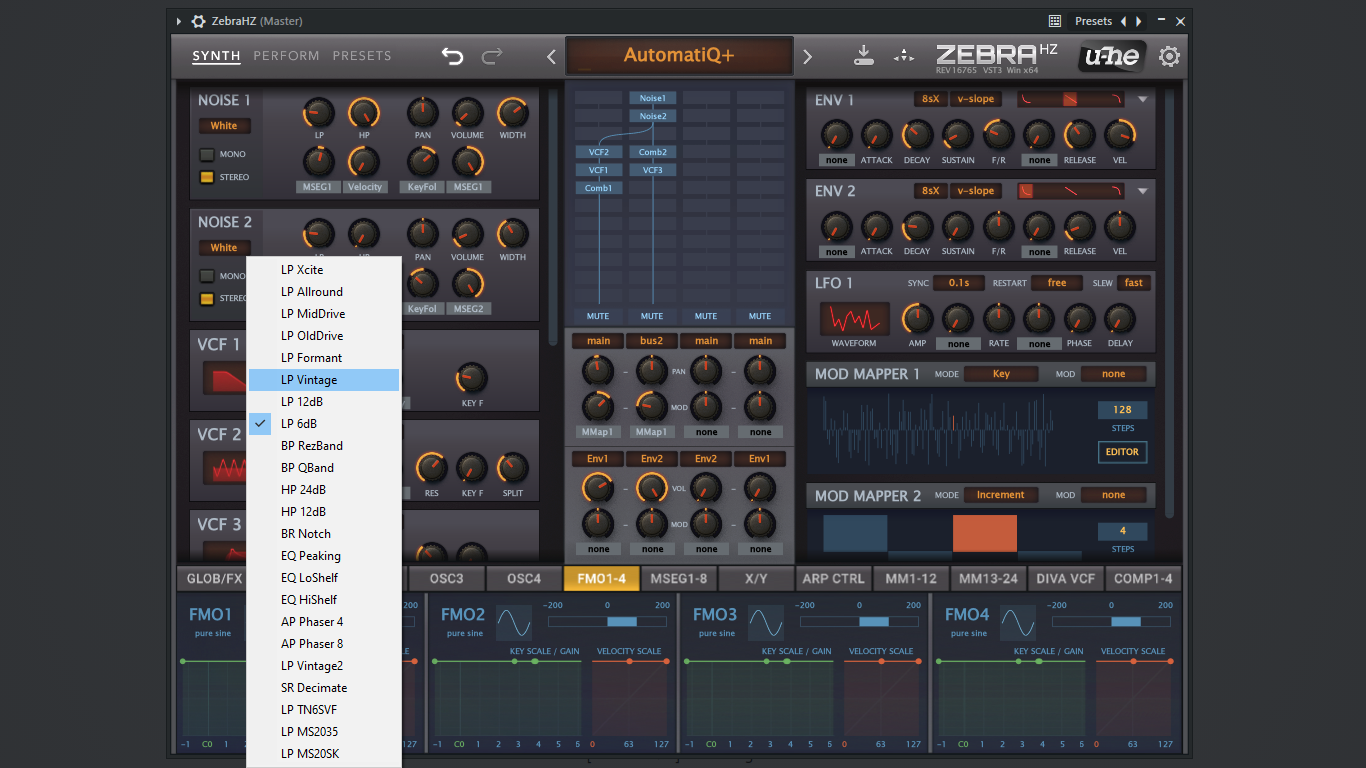Click the LFO 1 waveform display
1366x768 pixels.
(855, 319)
